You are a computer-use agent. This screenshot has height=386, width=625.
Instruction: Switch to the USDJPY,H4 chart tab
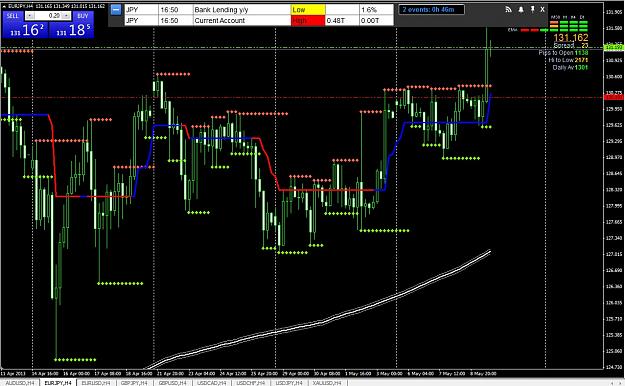(x=289, y=383)
